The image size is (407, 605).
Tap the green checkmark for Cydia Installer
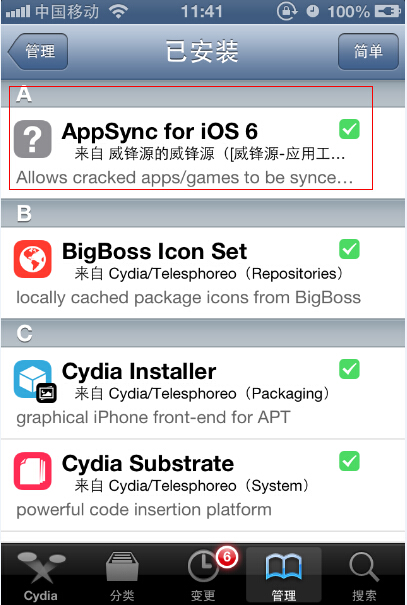(350, 369)
